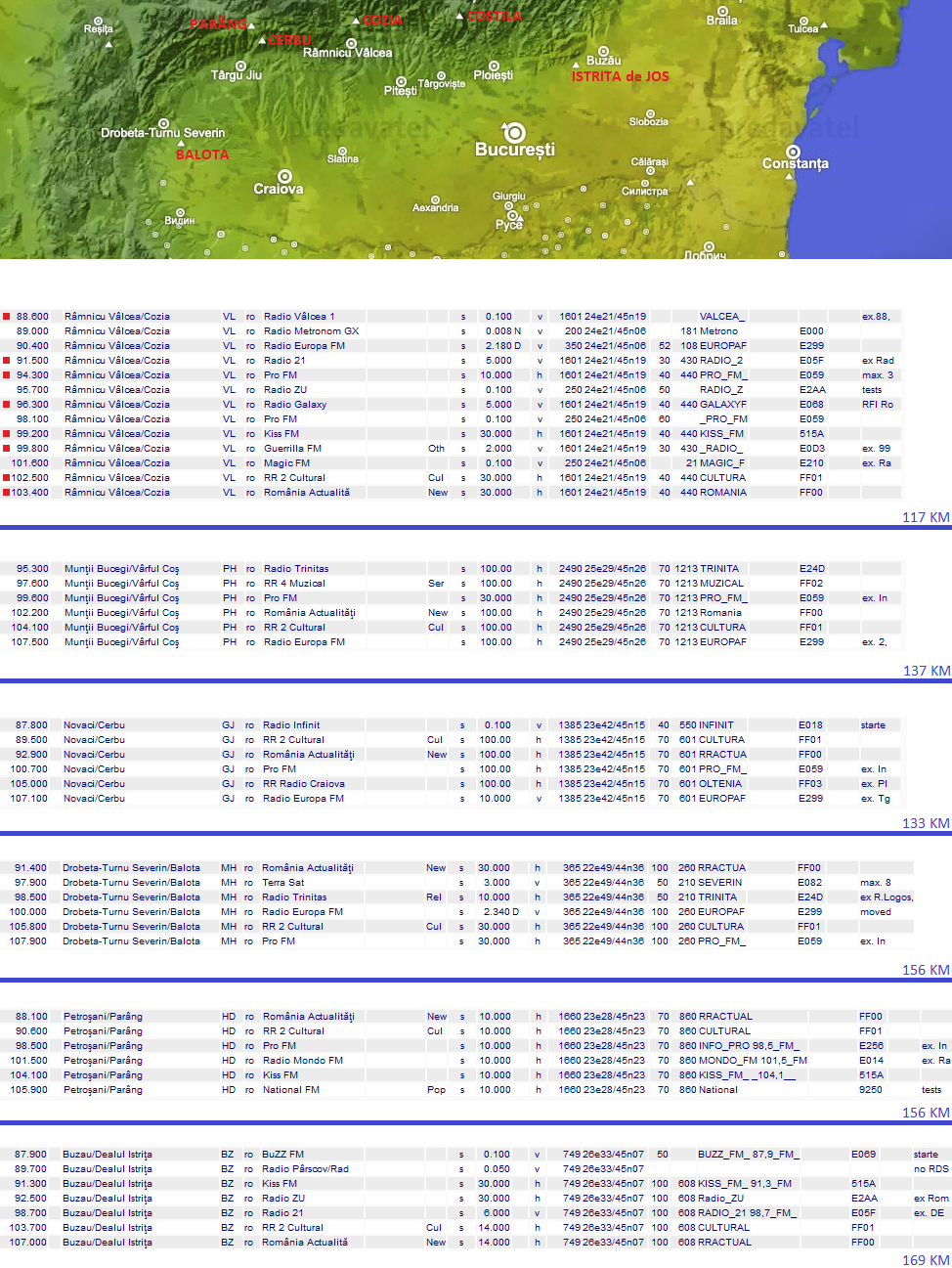Select the Reșița city marker

(x=97, y=21)
